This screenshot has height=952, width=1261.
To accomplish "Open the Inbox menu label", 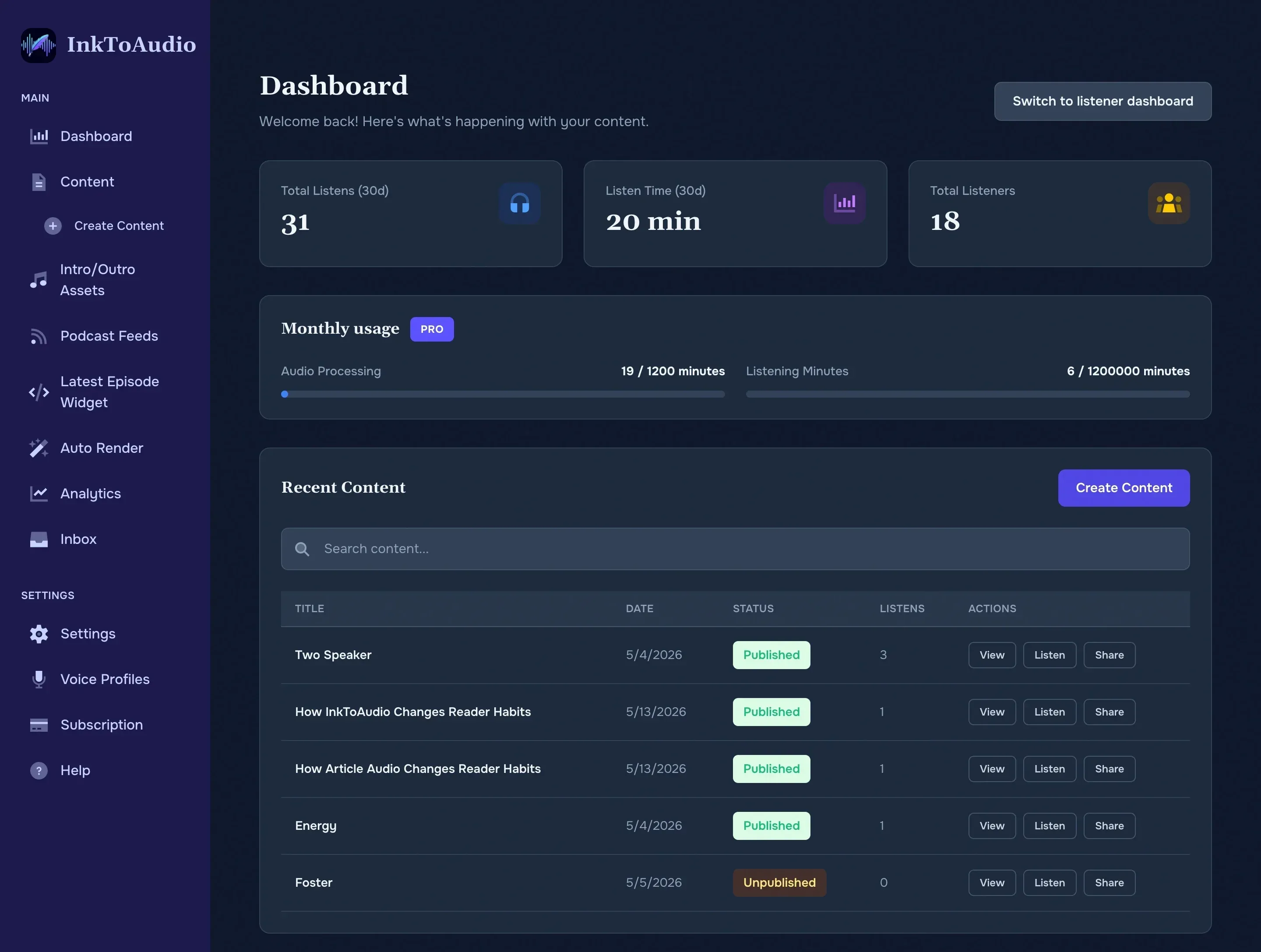I will (x=79, y=539).
